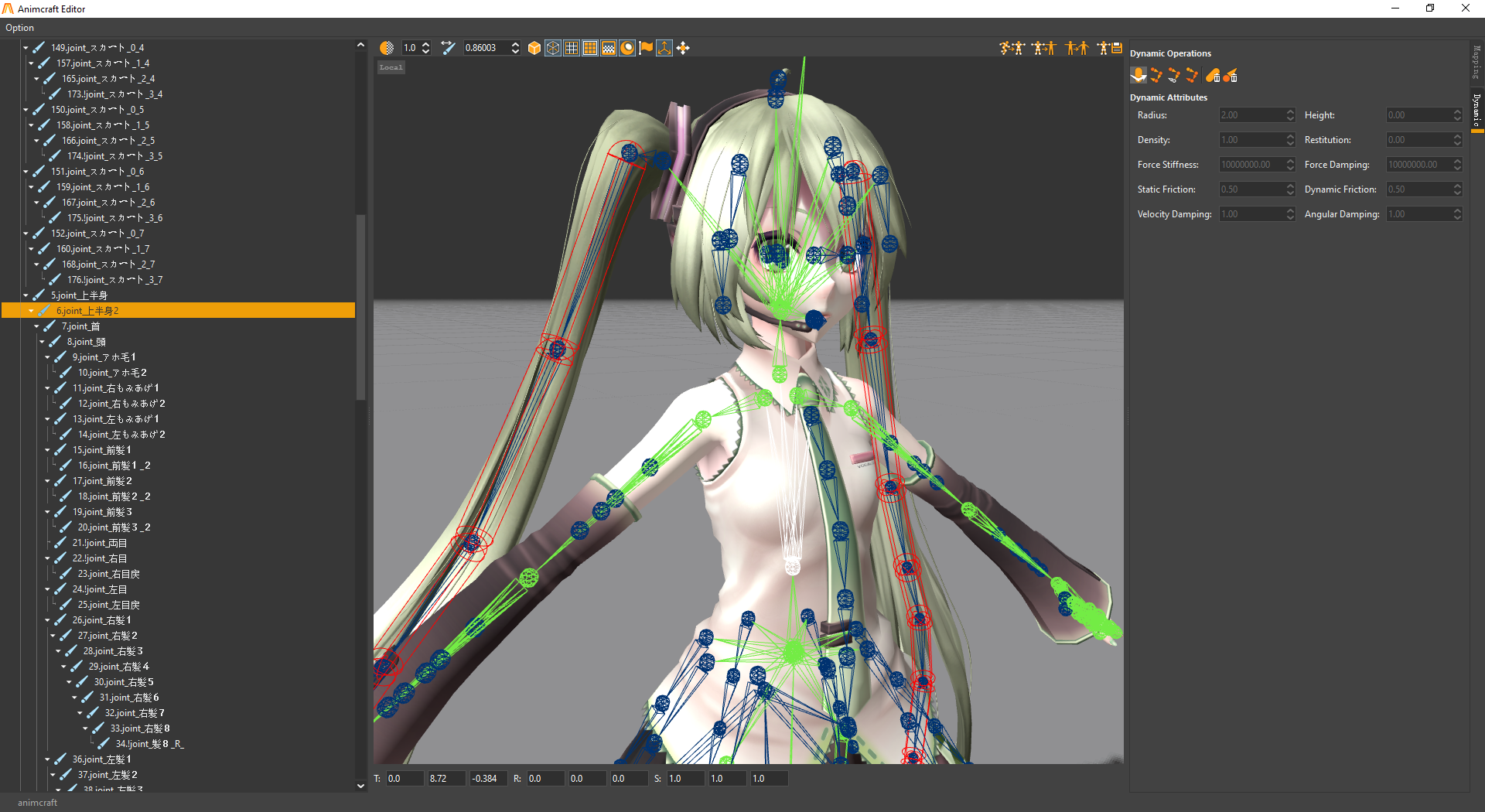Click the four-way move arrows icon
Screen dimensions: 1485x812
(x=683, y=48)
